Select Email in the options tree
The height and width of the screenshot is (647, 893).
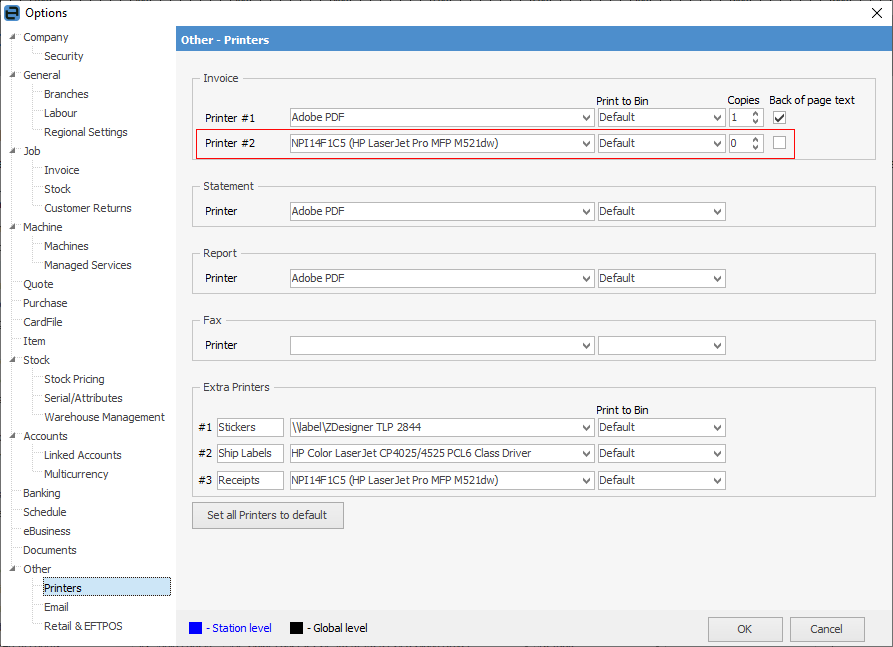pyautogui.click(x=56, y=607)
